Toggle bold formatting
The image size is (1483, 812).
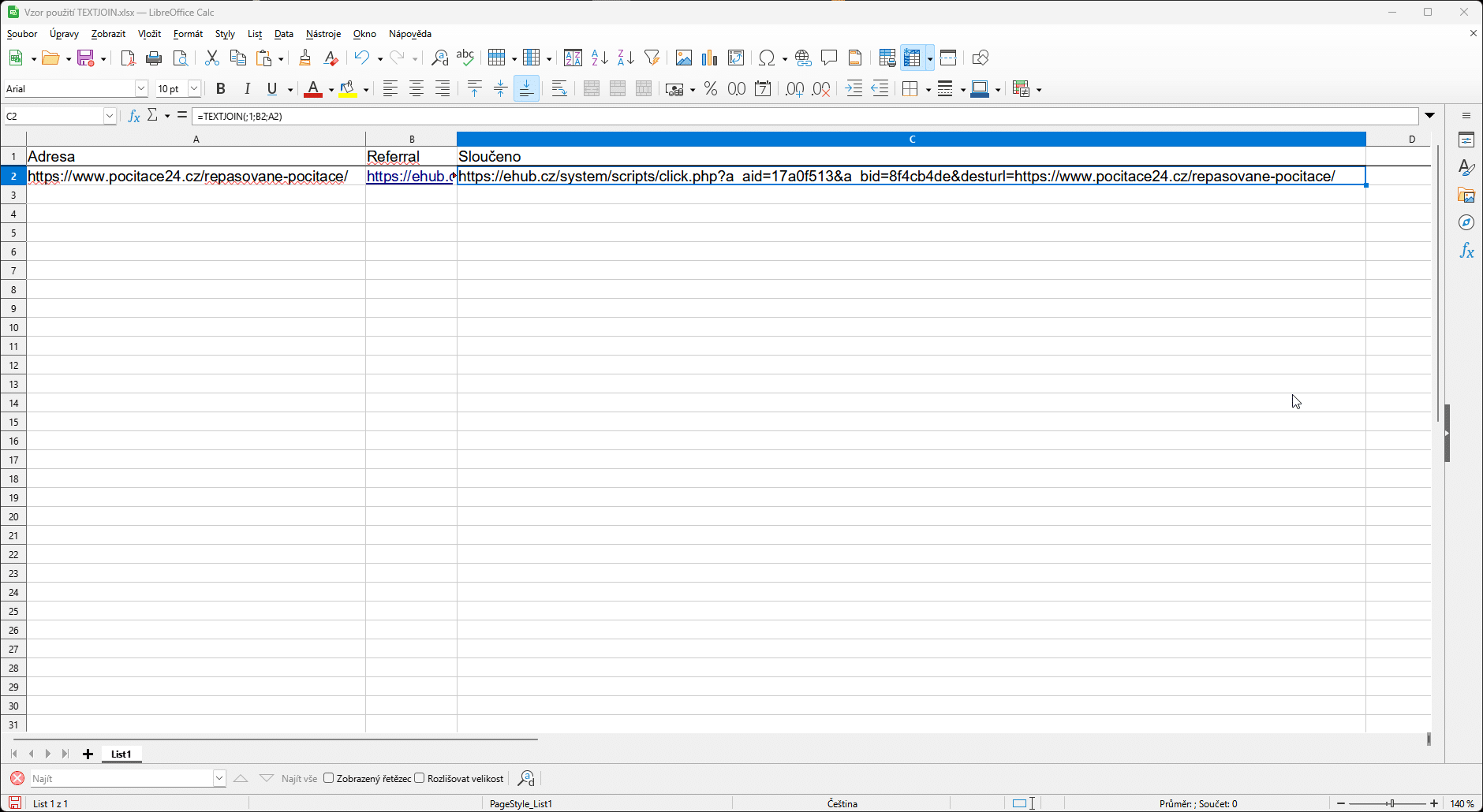tap(221, 88)
